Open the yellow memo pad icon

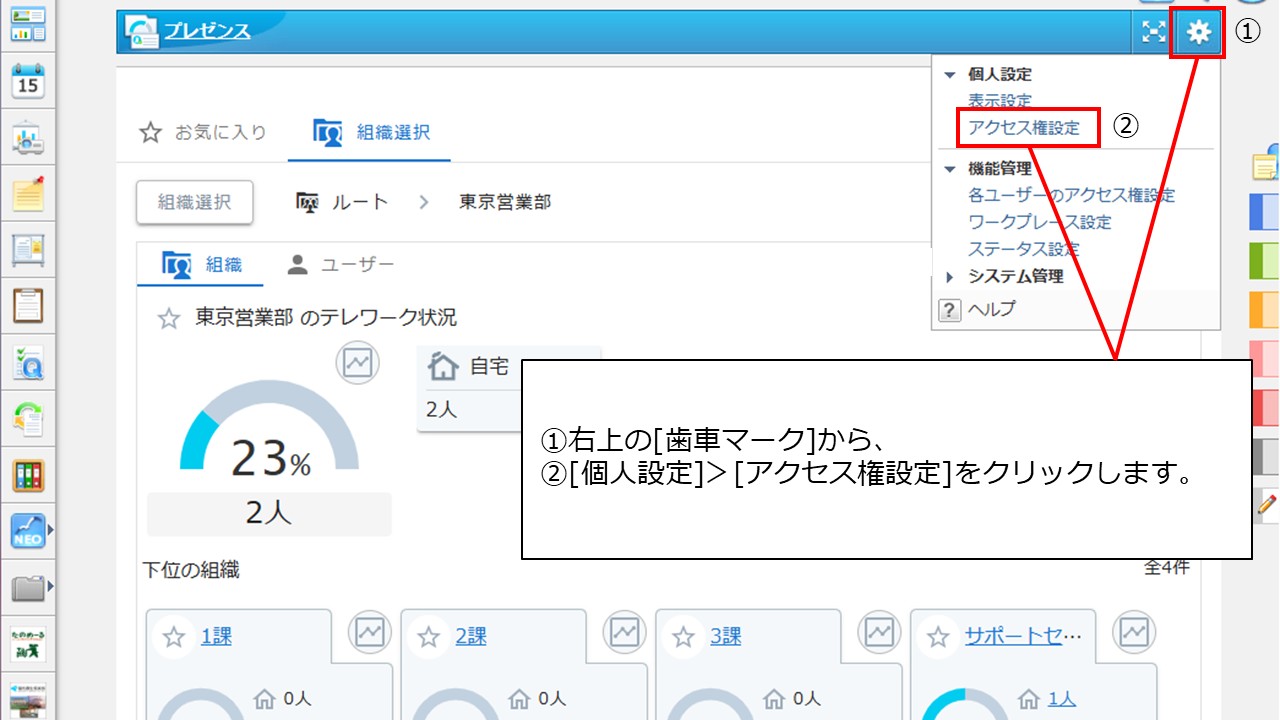tap(28, 194)
